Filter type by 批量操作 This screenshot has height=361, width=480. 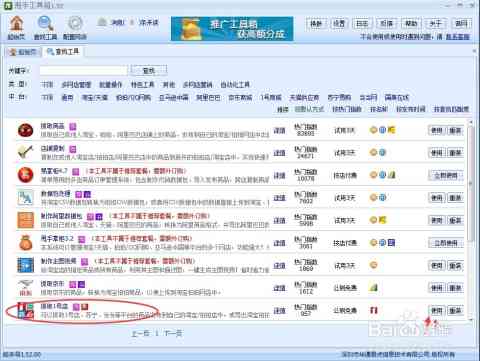111,85
